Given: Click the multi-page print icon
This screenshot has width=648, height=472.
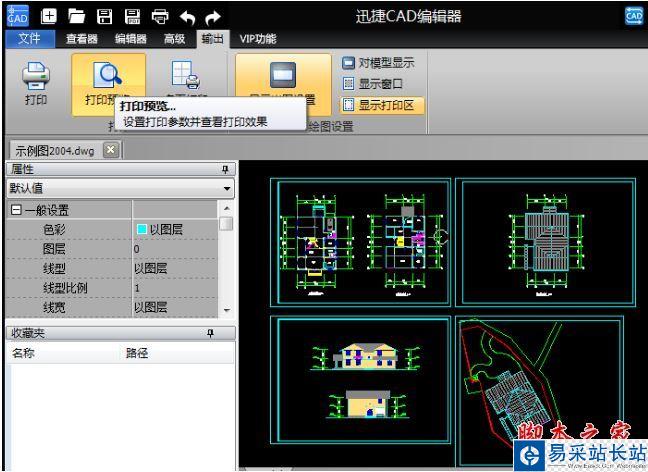Looking at the screenshot, I should tap(186, 76).
